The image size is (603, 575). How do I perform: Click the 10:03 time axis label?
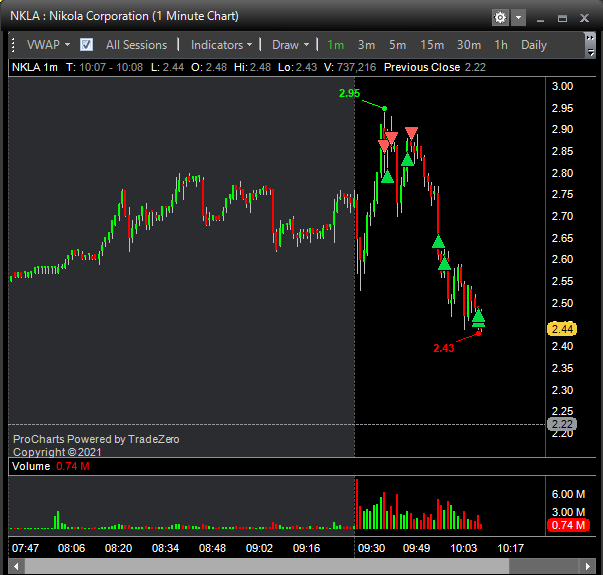(x=463, y=548)
